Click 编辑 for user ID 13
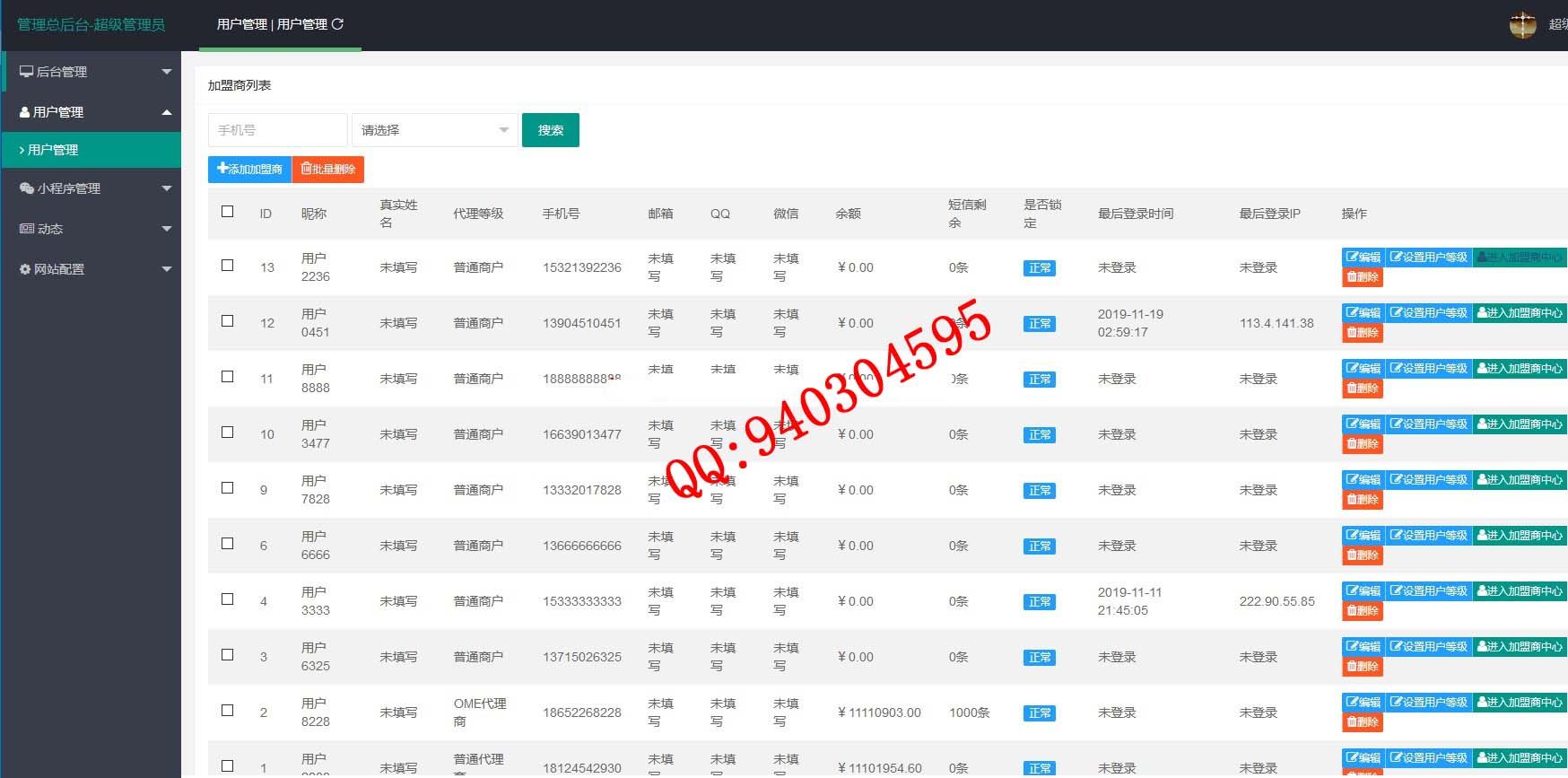This screenshot has width=1568, height=778. pos(1363,258)
